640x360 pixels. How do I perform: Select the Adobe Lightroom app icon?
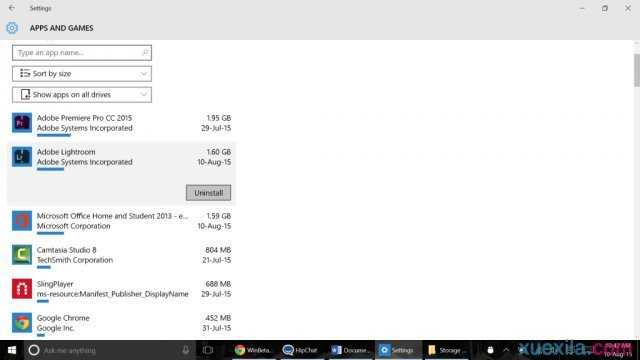point(22,157)
